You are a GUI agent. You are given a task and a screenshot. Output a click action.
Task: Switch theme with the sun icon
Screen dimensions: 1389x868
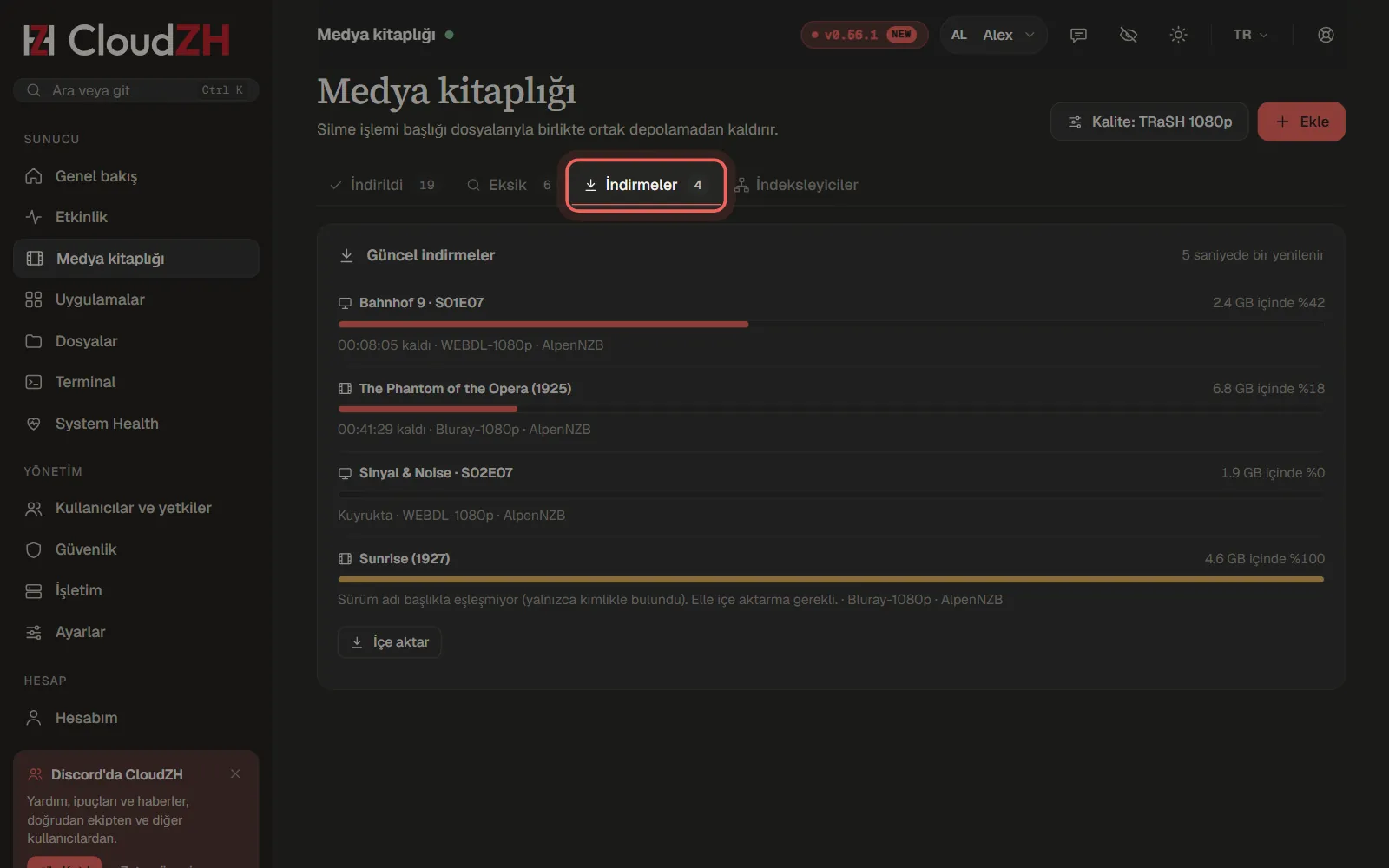1178,35
